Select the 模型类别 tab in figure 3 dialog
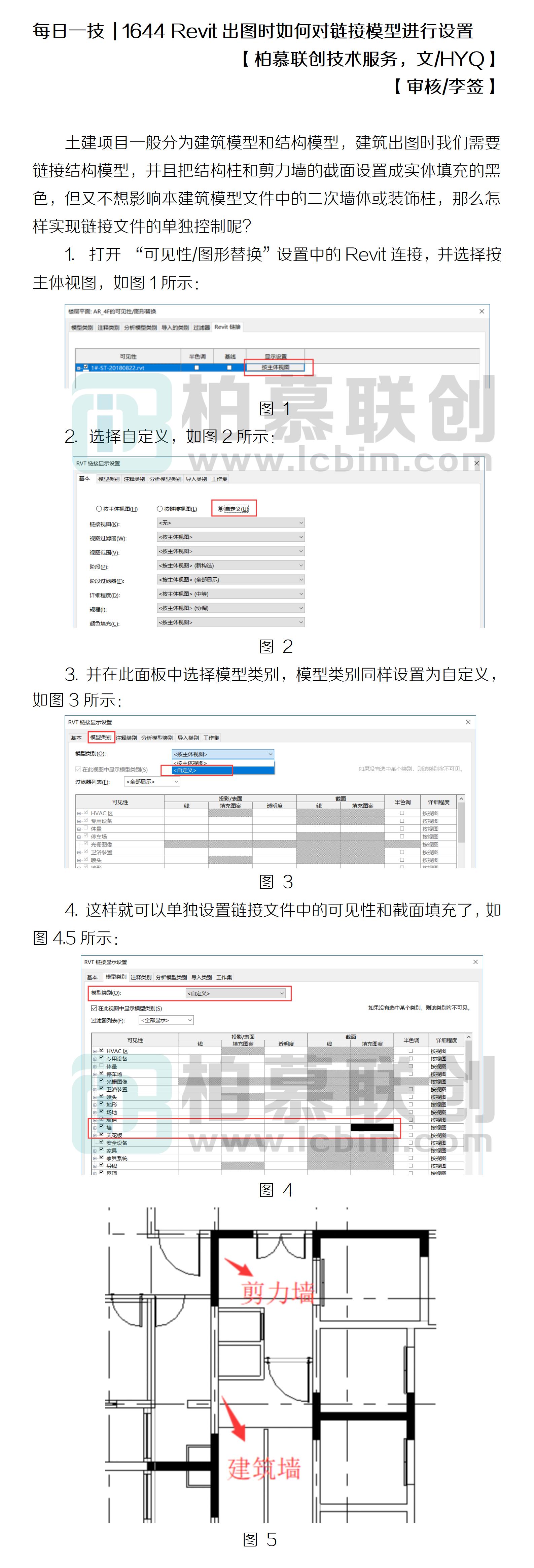 pos(100,737)
